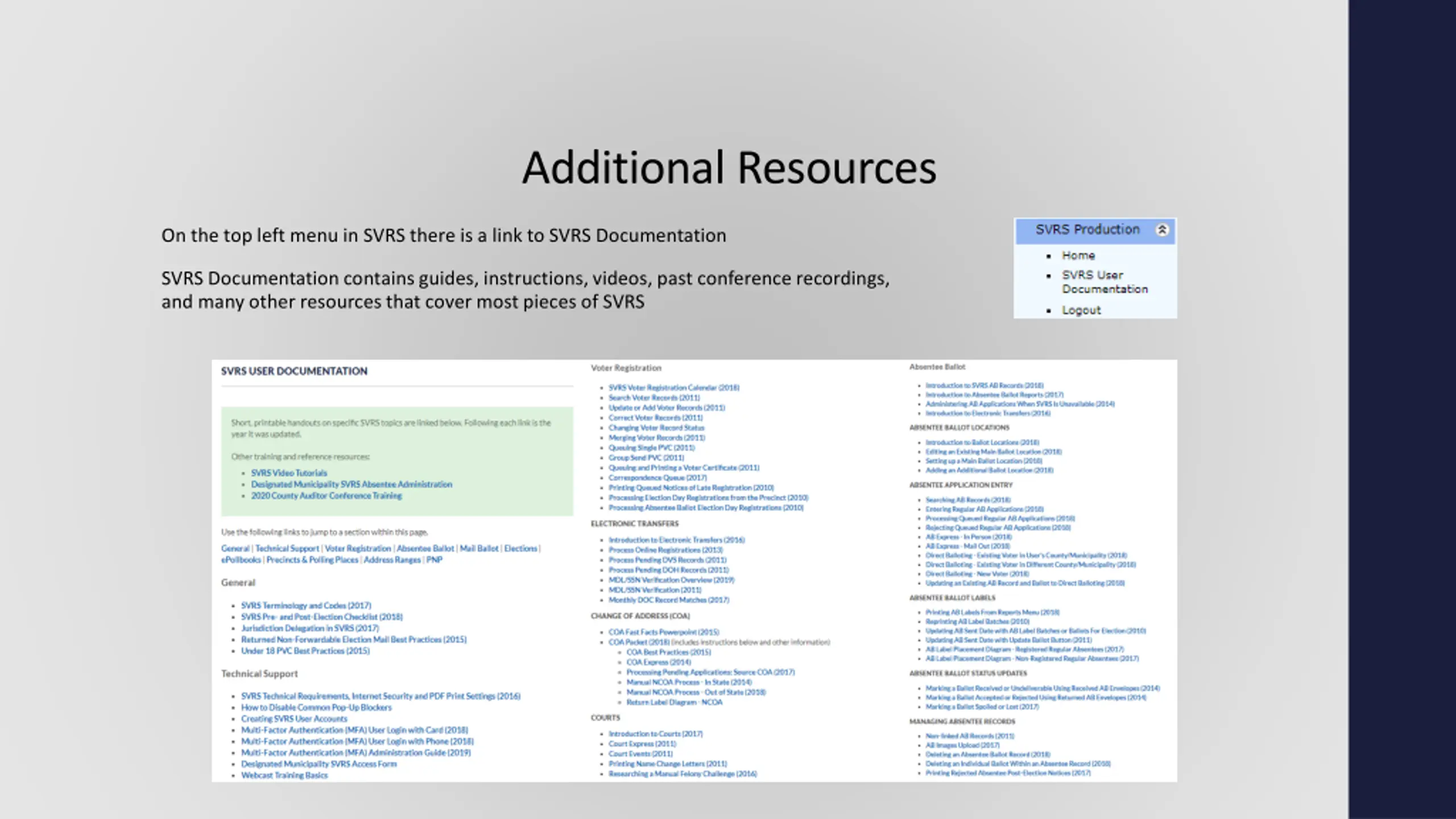1456x819 pixels.
Task: Collapse the SVRS Production menu chevron
Action: pyautogui.click(x=1162, y=230)
